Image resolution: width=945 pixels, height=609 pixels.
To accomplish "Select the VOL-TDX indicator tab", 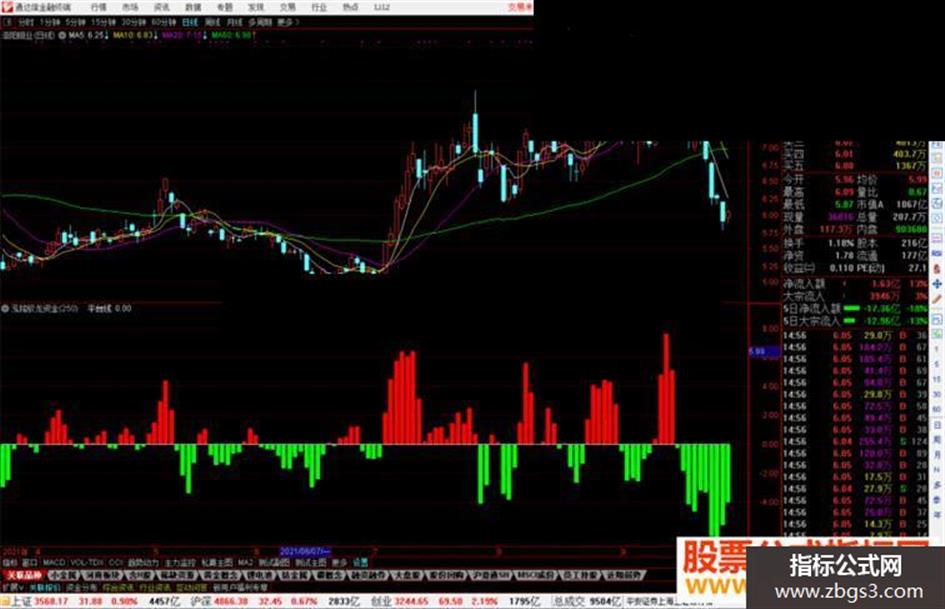I will 87,562.
